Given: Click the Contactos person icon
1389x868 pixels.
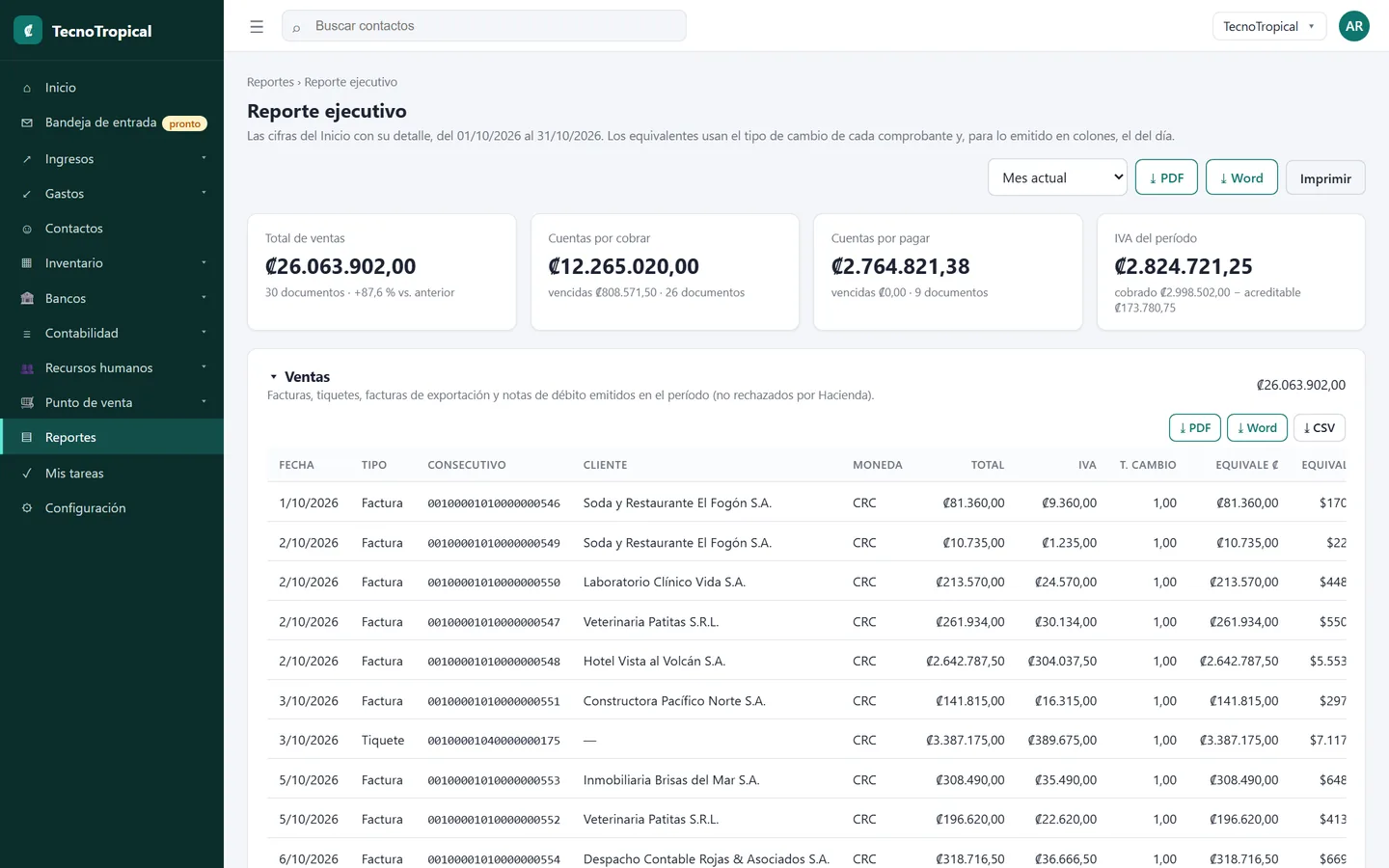Looking at the screenshot, I should coord(27,229).
